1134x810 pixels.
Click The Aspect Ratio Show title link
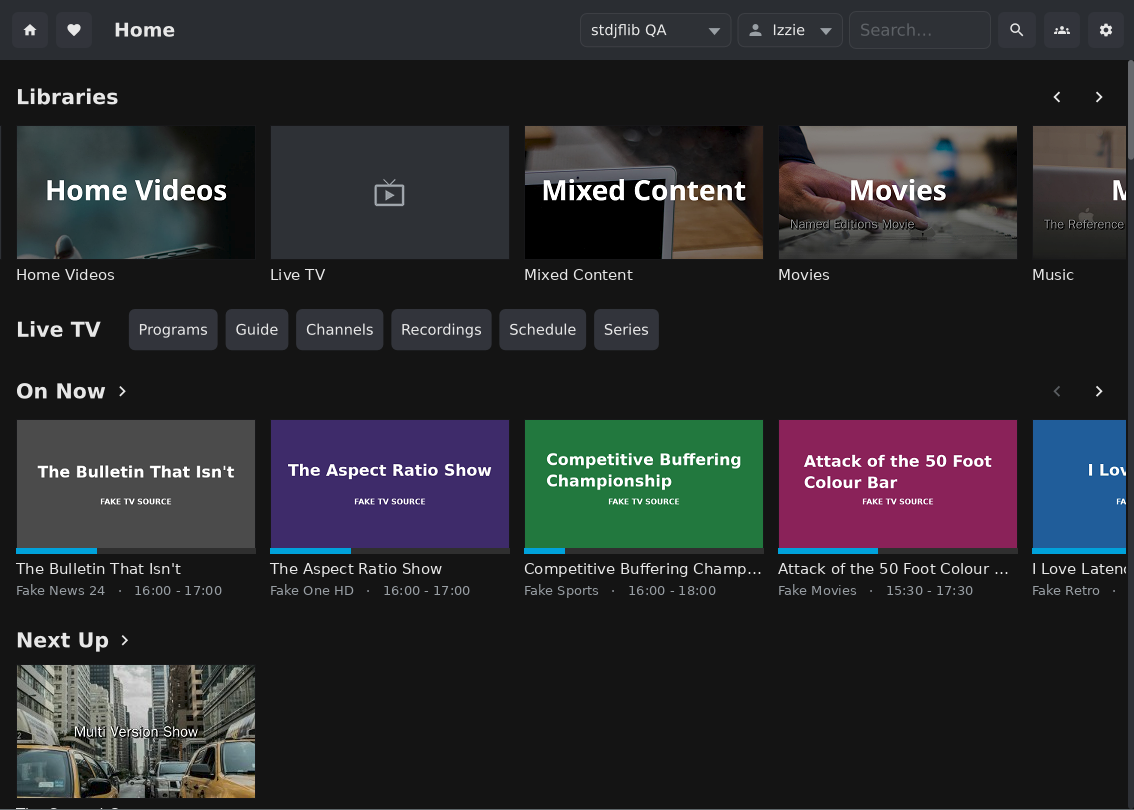tap(356, 569)
